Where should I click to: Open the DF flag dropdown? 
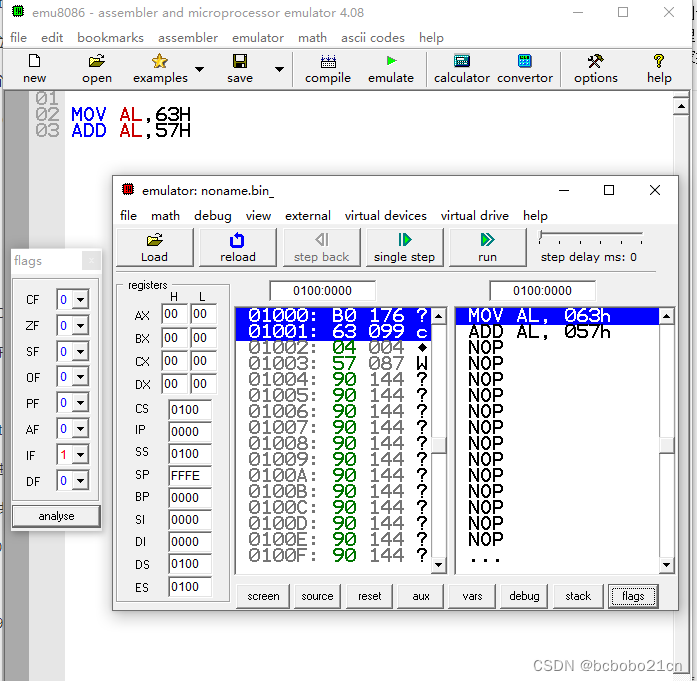click(x=80, y=481)
